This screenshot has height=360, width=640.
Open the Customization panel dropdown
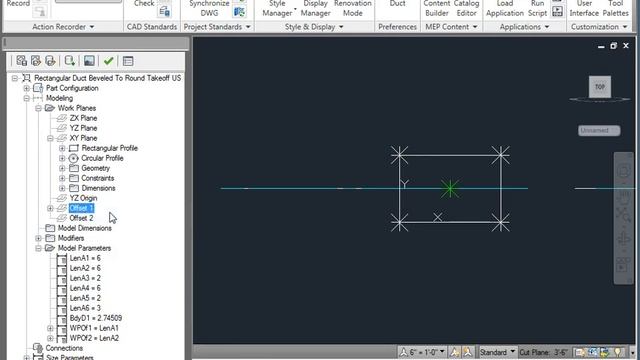click(625, 27)
